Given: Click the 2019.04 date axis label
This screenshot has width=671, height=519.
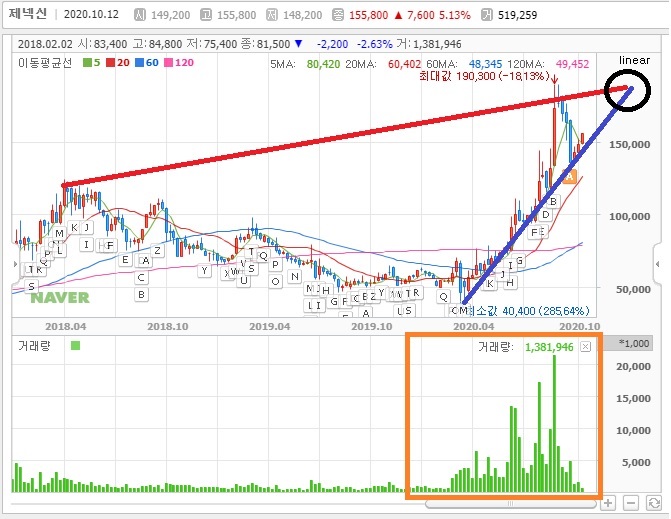Looking at the screenshot, I should (x=270, y=327).
